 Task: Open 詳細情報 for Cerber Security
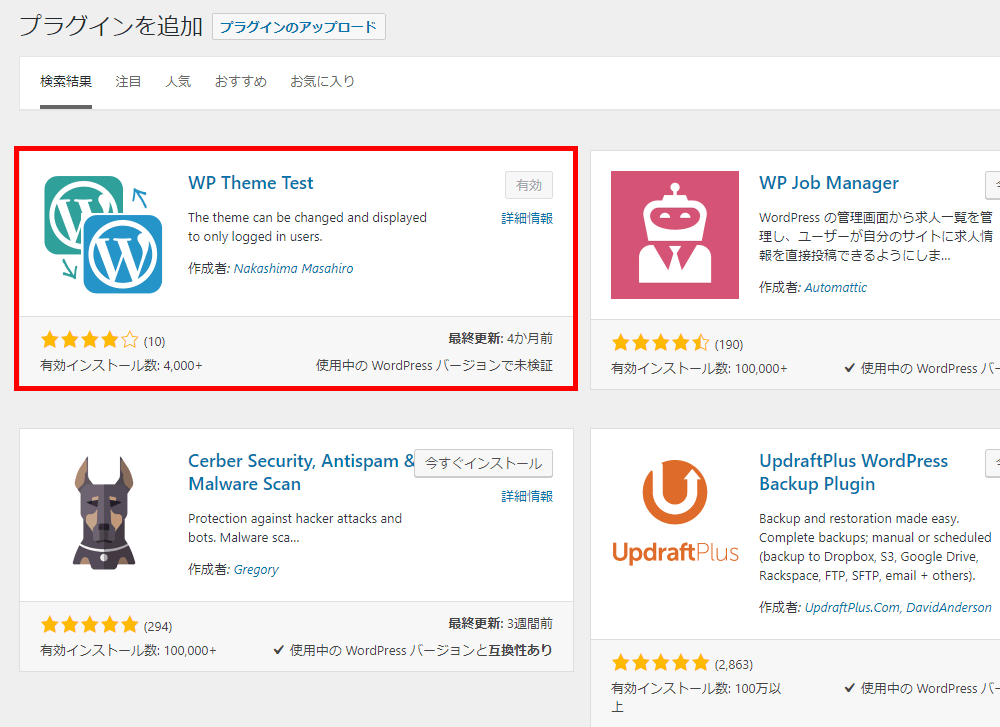pyautogui.click(x=527, y=496)
